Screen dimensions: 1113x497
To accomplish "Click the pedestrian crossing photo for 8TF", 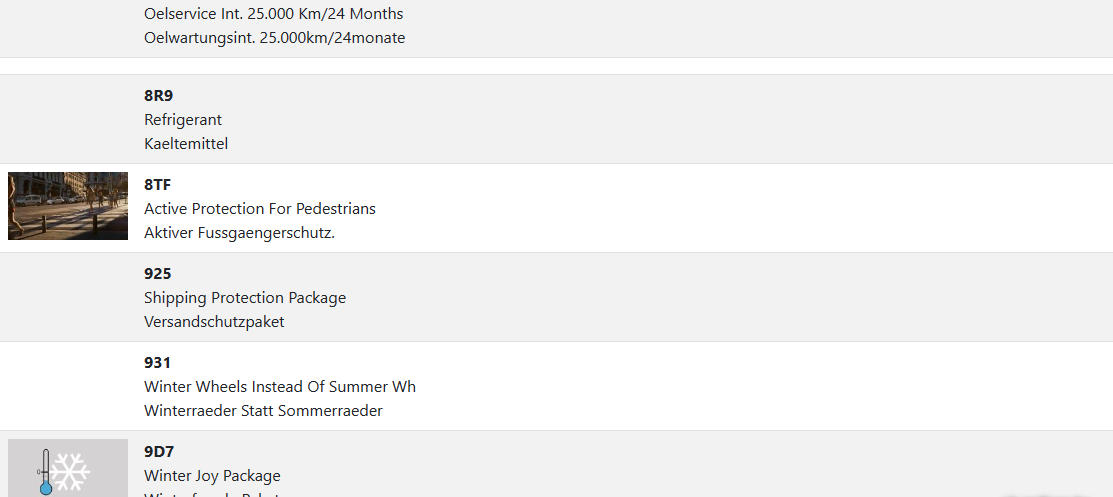I will (x=68, y=206).
